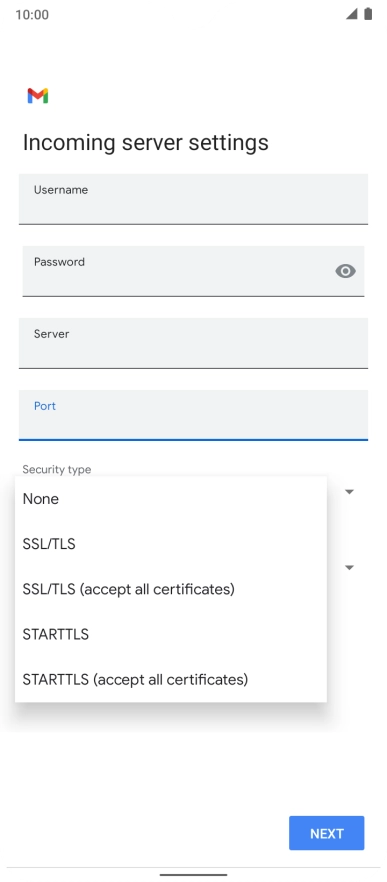Choose SSL/TLS from the list

point(171,544)
